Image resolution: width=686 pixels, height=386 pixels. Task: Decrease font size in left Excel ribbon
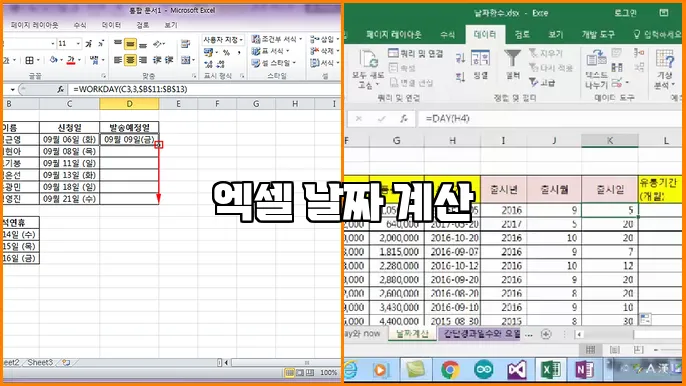[x=101, y=44]
